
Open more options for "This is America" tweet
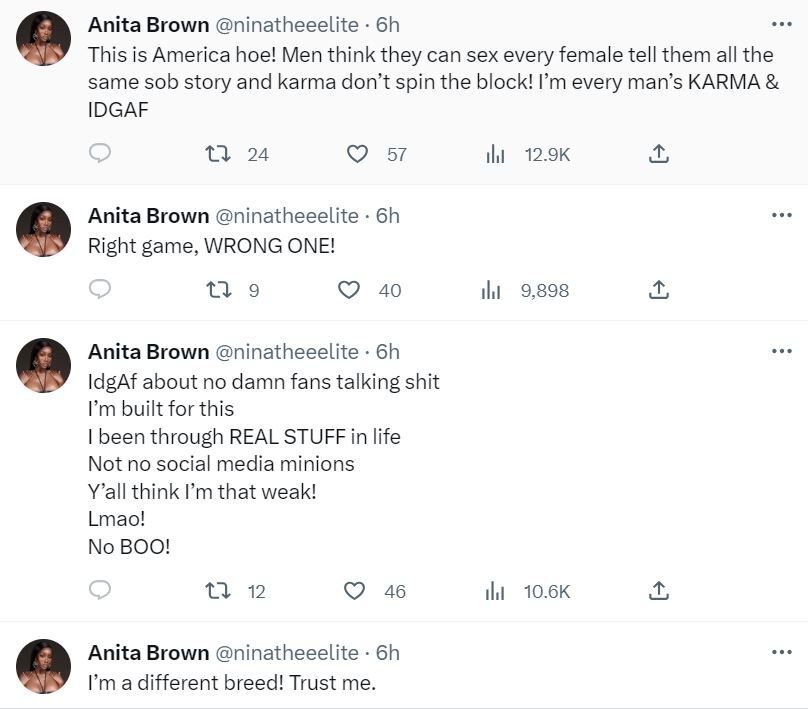pyautogui.click(x=780, y=23)
